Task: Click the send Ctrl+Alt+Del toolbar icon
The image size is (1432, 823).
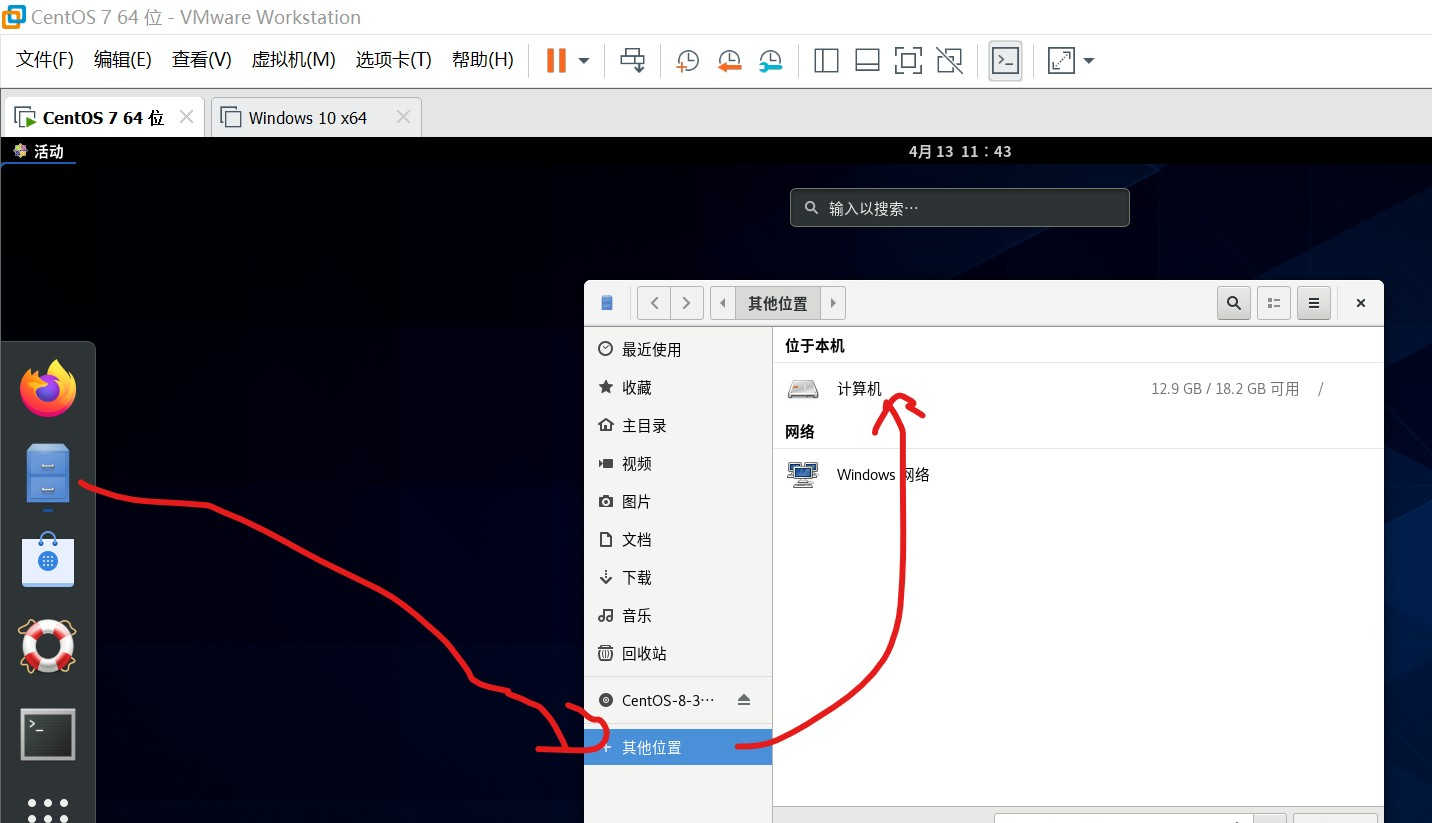Action: pos(632,60)
